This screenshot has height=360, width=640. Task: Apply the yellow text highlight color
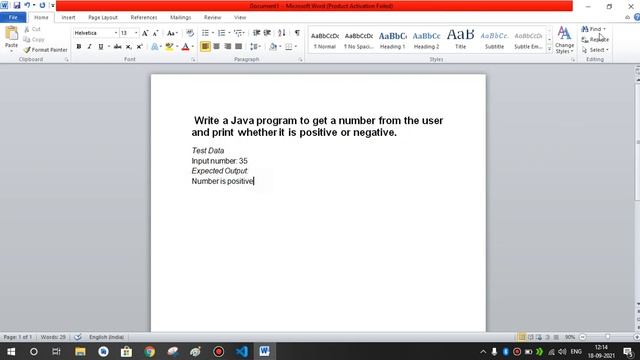(x=169, y=47)
